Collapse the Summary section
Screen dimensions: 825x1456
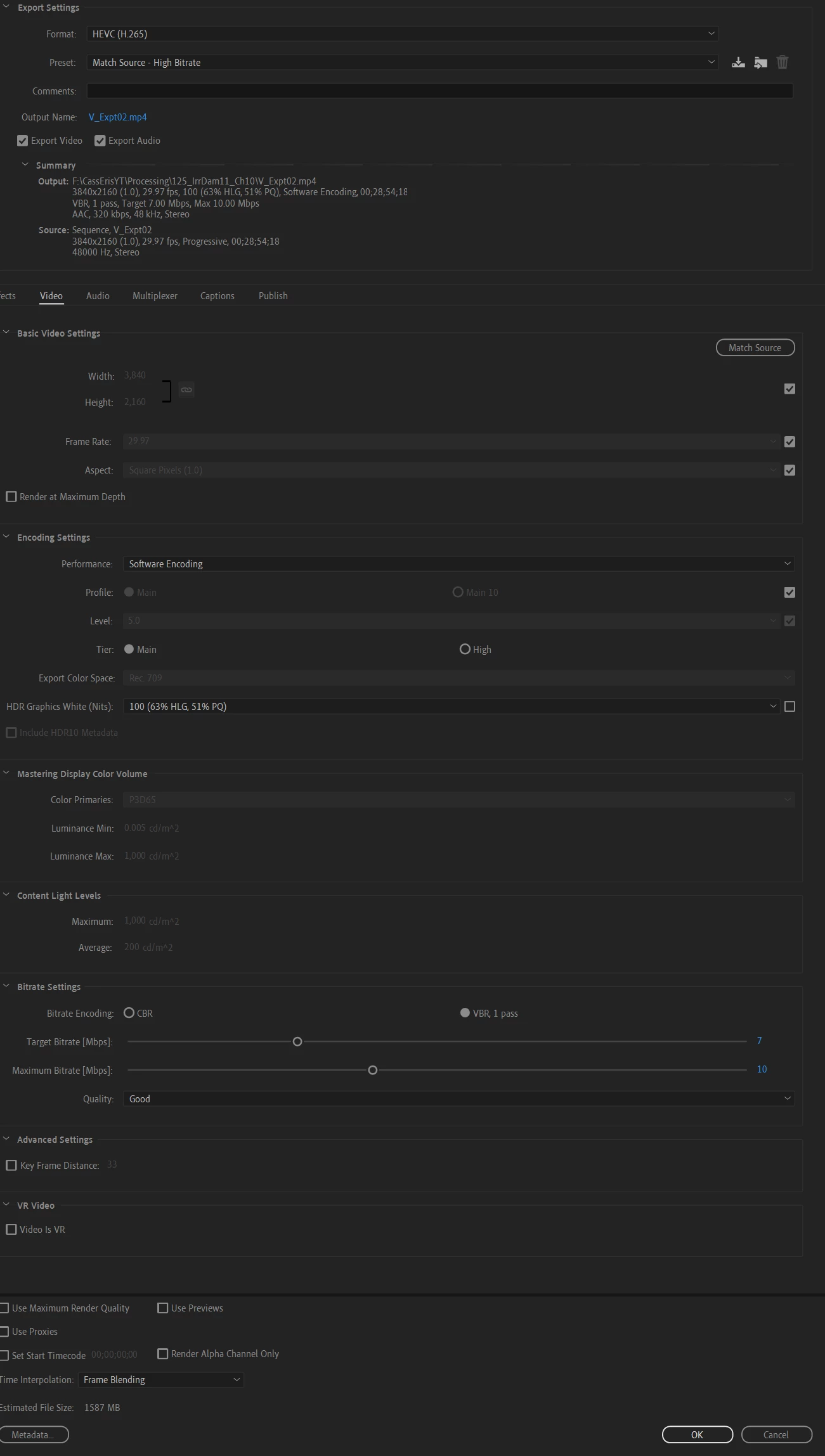pos(25,165)
